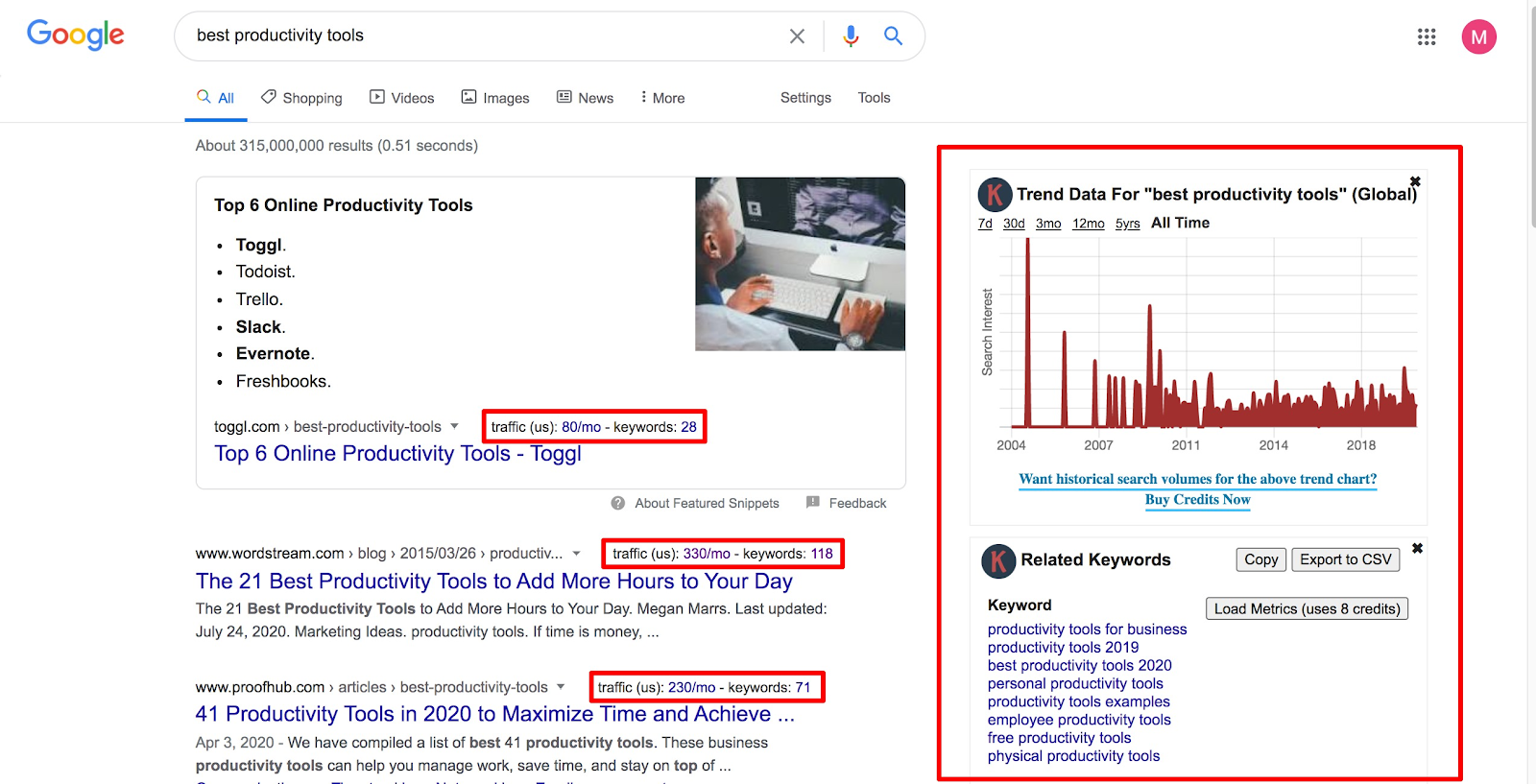Open the More search categories menu
This screenshot has width=1536, height=784.
click(x=663, y=98)
